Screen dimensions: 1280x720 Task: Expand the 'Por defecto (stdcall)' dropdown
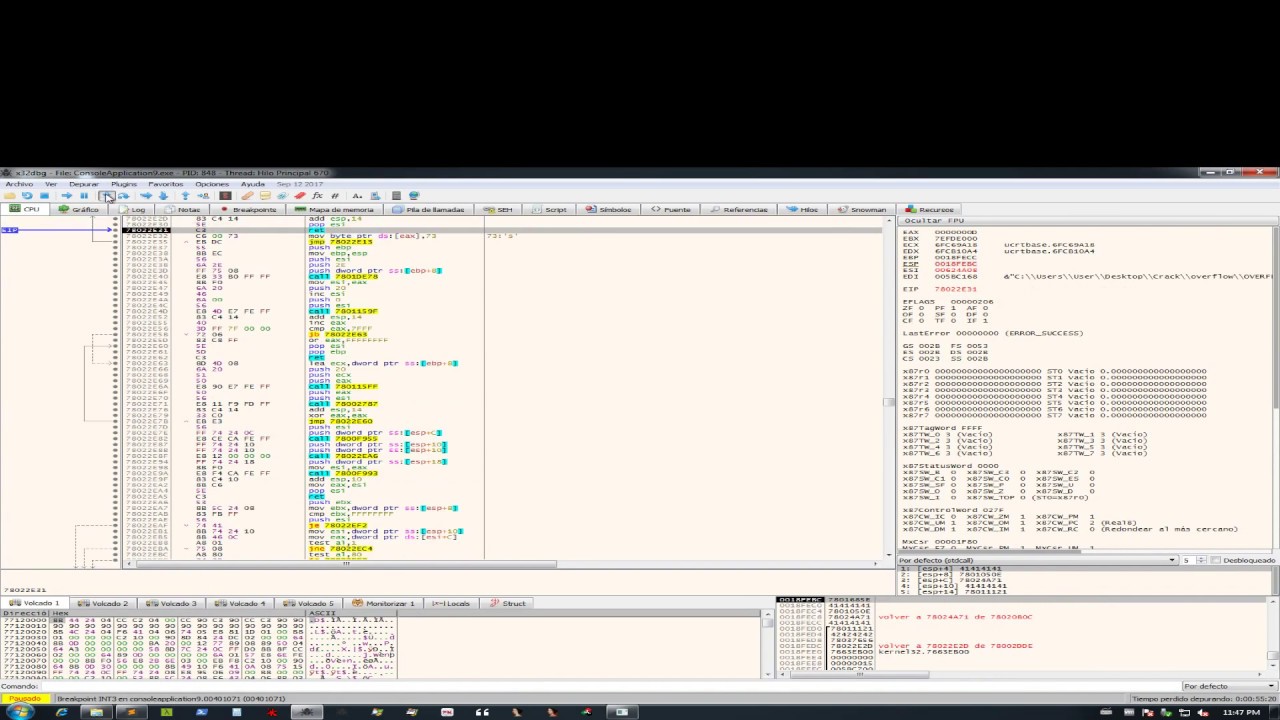coord(1037,560)
